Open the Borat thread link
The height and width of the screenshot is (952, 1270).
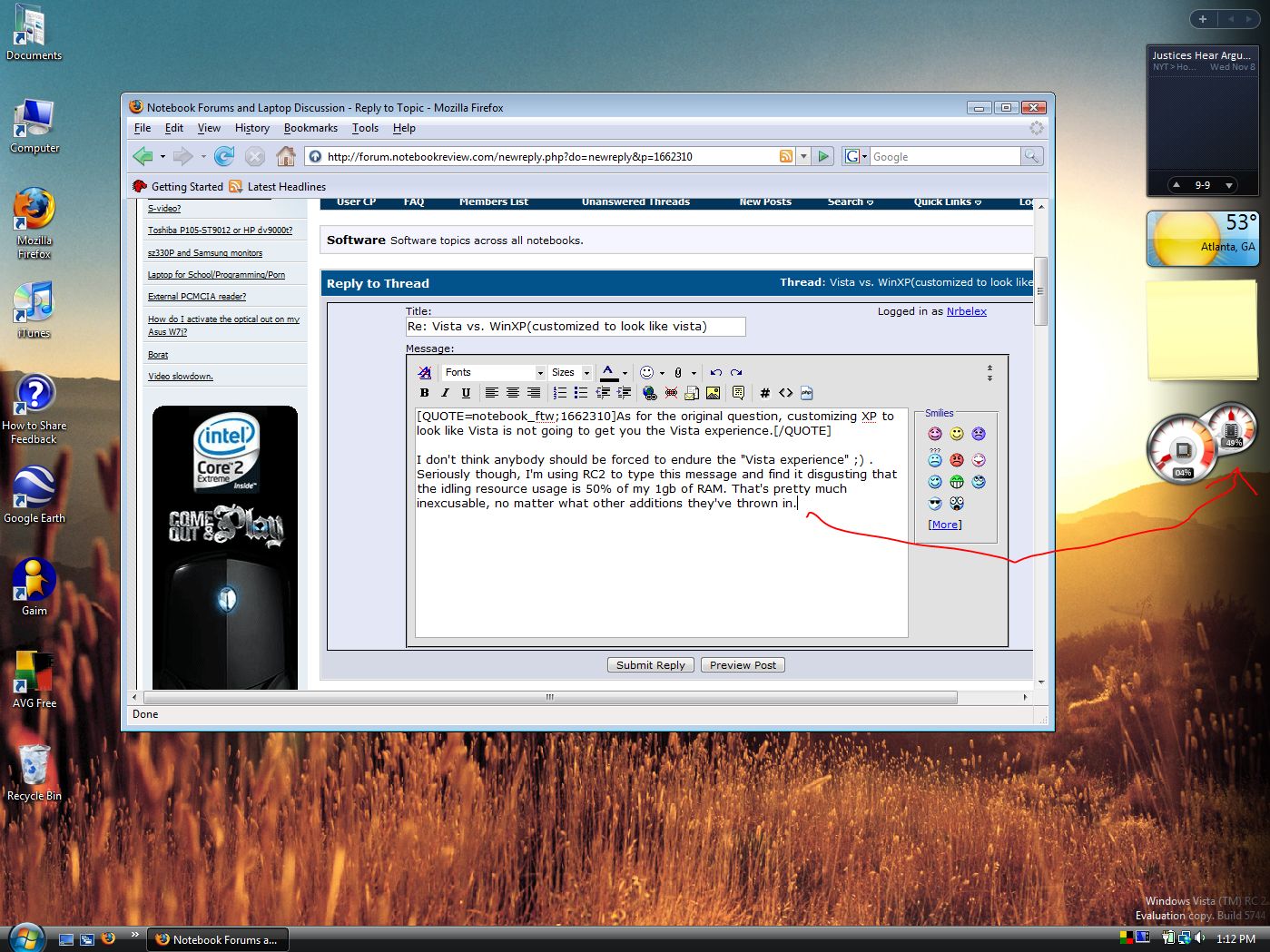(x=158, y=355)
